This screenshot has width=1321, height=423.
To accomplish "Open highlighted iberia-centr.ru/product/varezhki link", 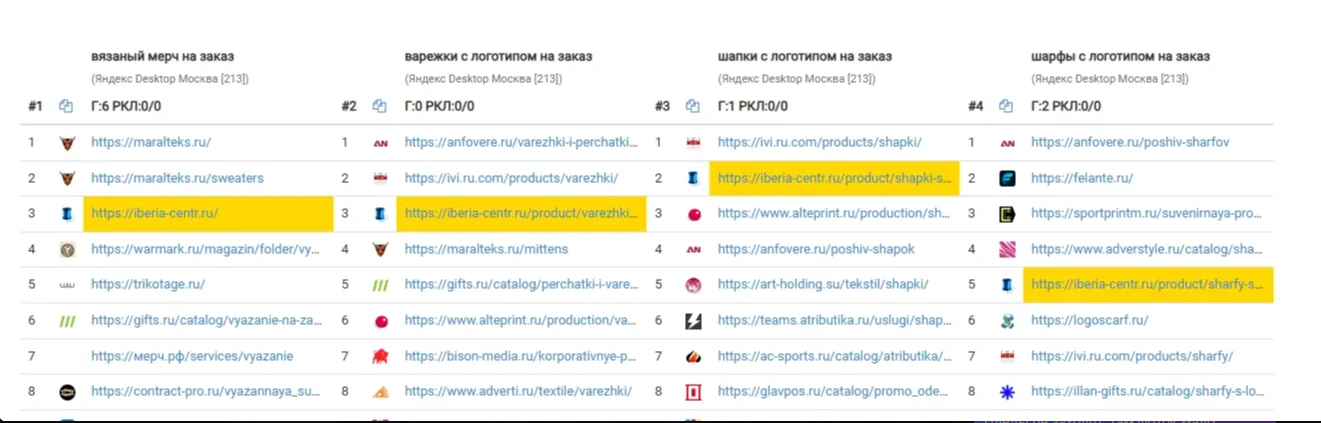I will 521,213.
